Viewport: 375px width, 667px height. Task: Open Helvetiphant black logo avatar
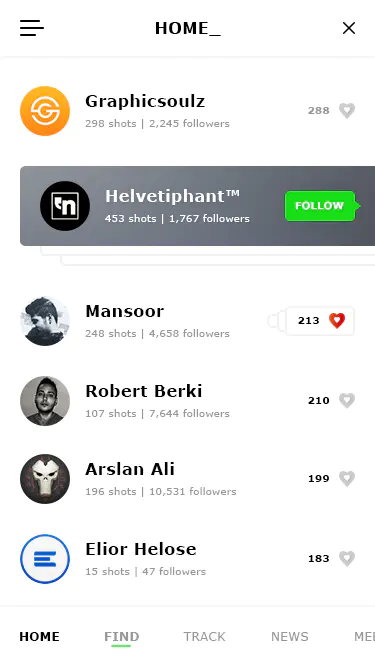(x=65, y=206)
